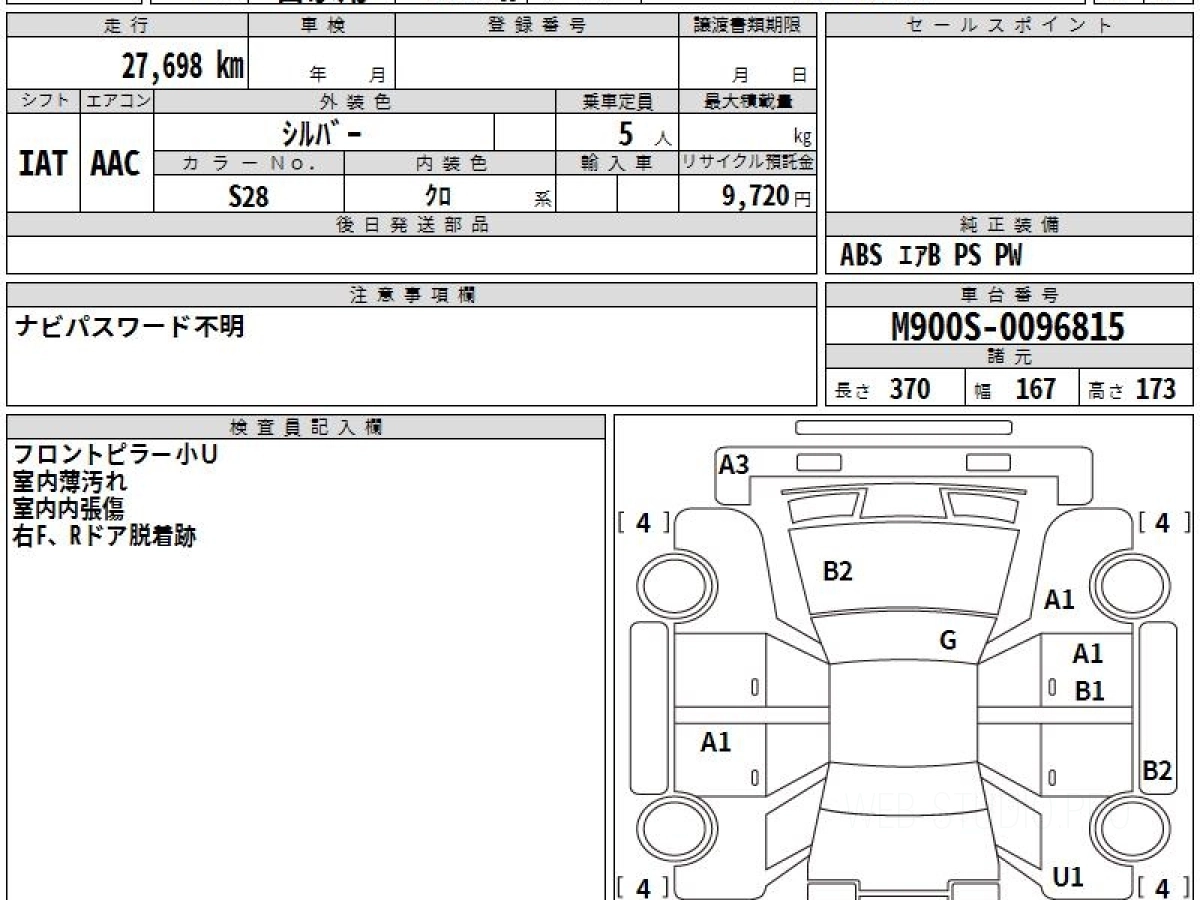Select the B2 marker on right side panel

tap(1157, 770)
